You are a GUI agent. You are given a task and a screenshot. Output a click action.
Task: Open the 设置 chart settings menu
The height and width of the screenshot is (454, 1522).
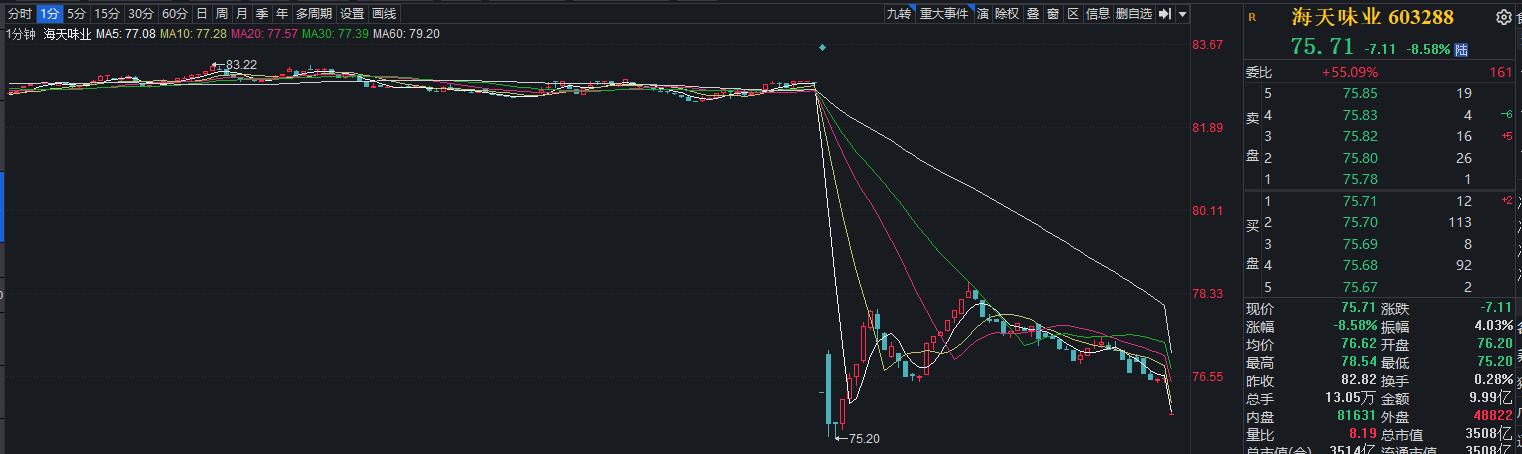click(352, 14)
